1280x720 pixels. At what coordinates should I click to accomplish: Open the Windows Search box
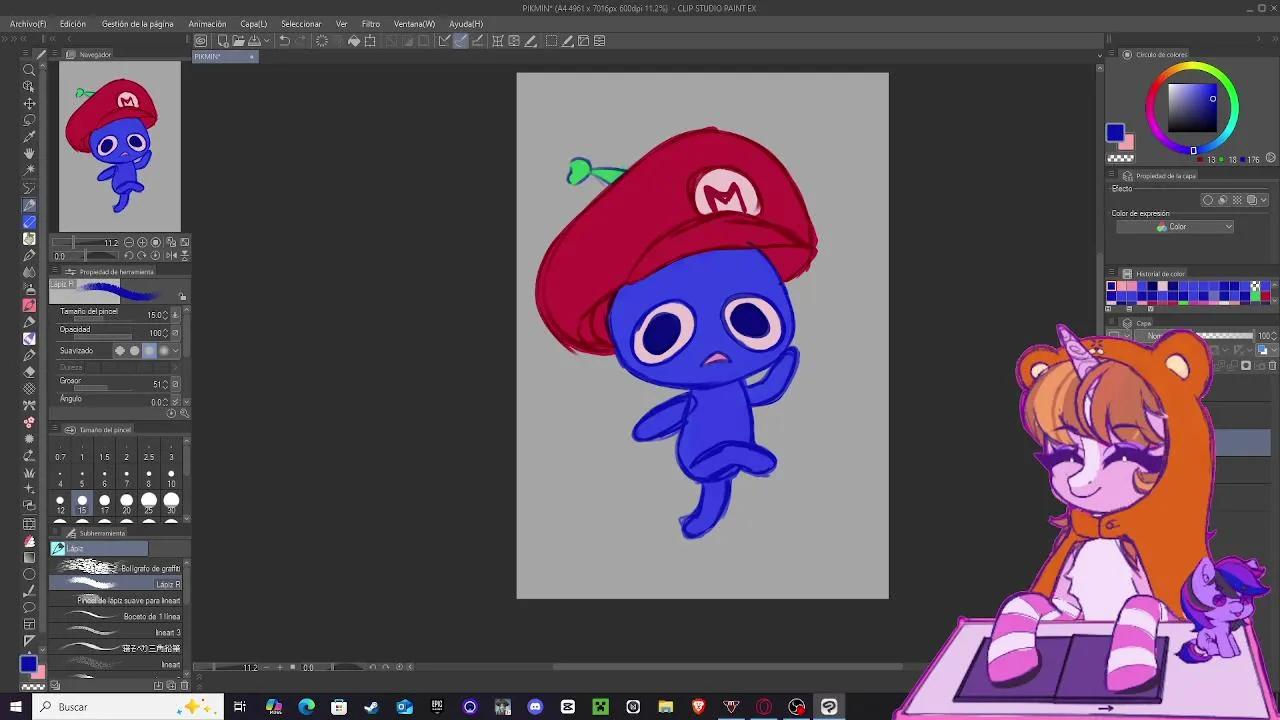(127, 707)
